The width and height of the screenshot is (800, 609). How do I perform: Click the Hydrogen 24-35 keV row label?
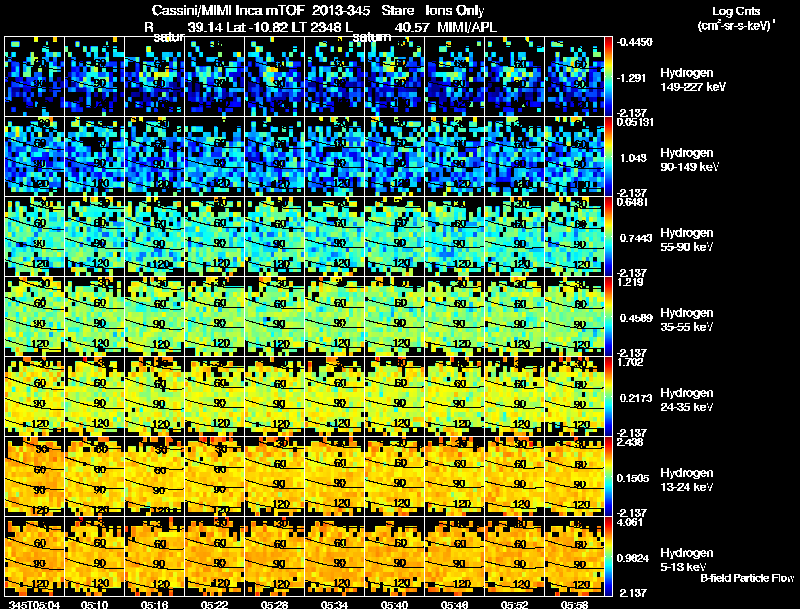(x=687, y=399)
